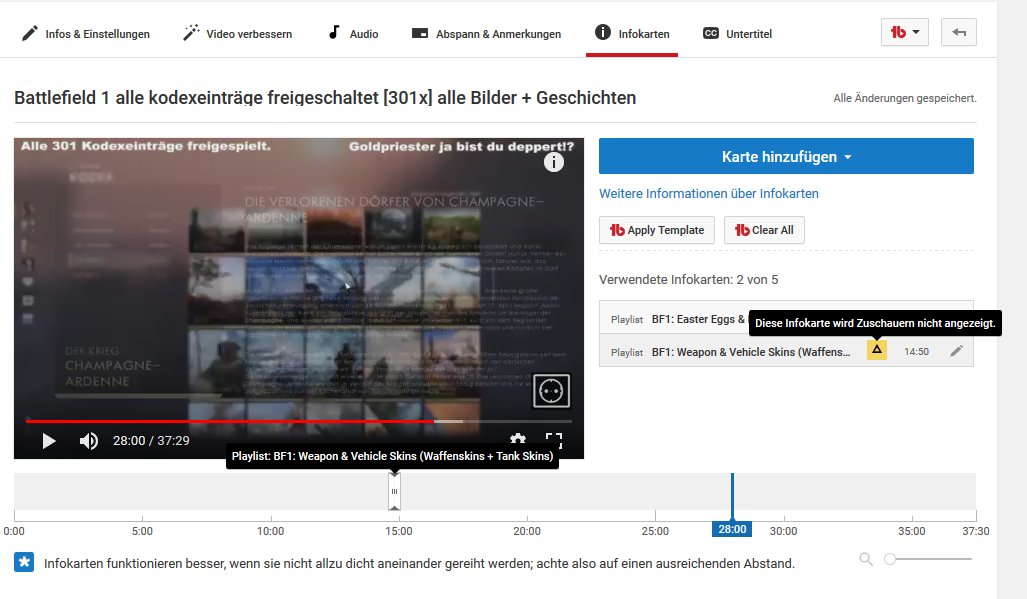Open the TubeBuddy dropdown menu

pyautogui.click(x=905, y=32)
